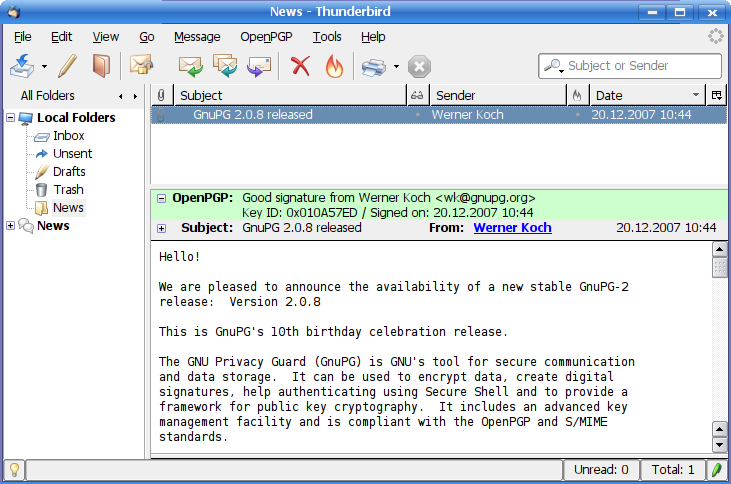This screenshot has height=484, width=731.
Task: Click the Get Mail toolbar icon
Action: (x=22, y=66)
